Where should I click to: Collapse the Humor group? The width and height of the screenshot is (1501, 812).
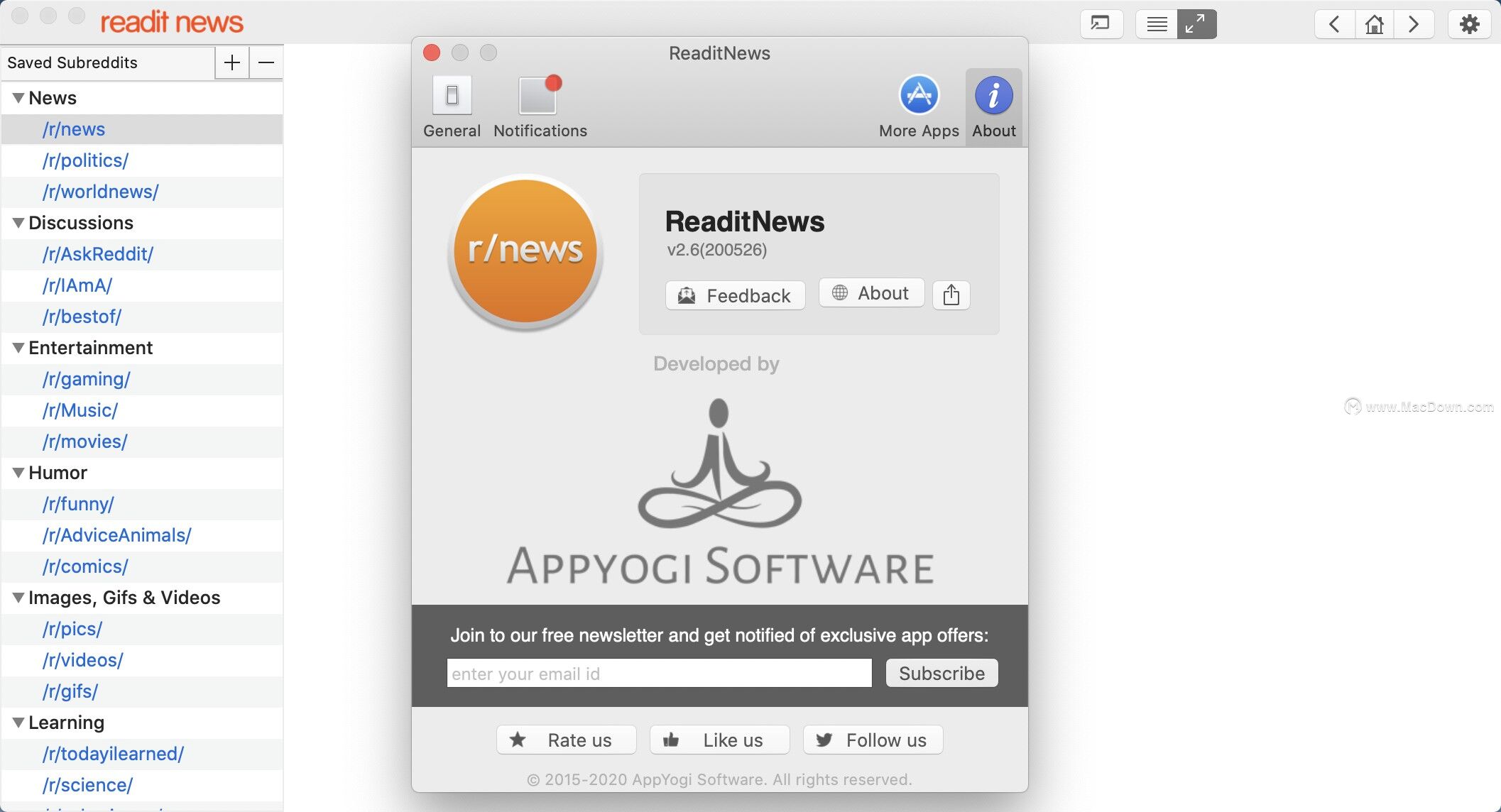18,473
